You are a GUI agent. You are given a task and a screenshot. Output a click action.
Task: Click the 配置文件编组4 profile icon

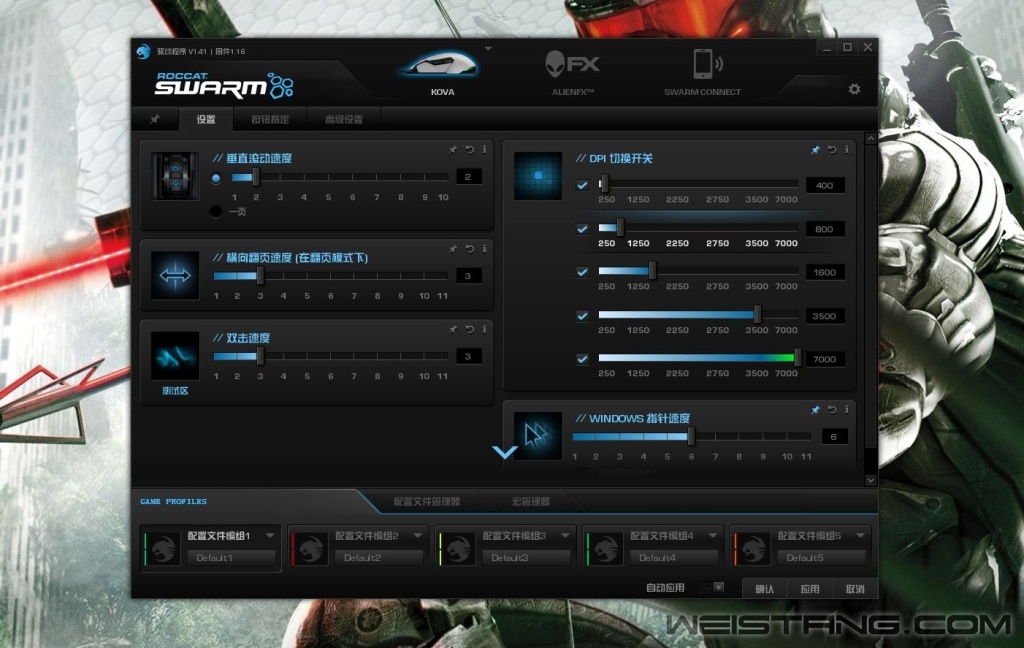(605, 548)
